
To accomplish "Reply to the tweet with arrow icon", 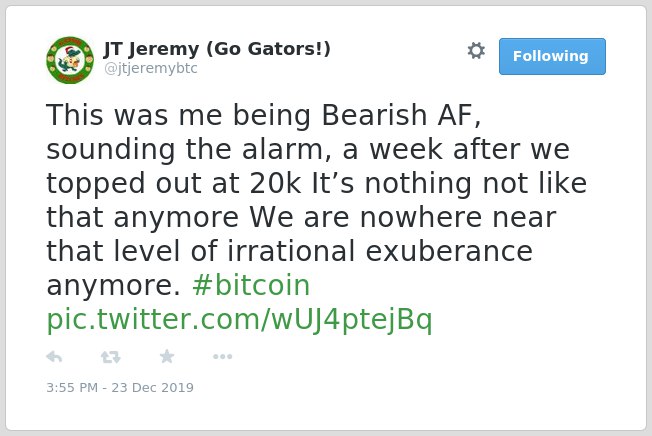I will pos(54,357).
